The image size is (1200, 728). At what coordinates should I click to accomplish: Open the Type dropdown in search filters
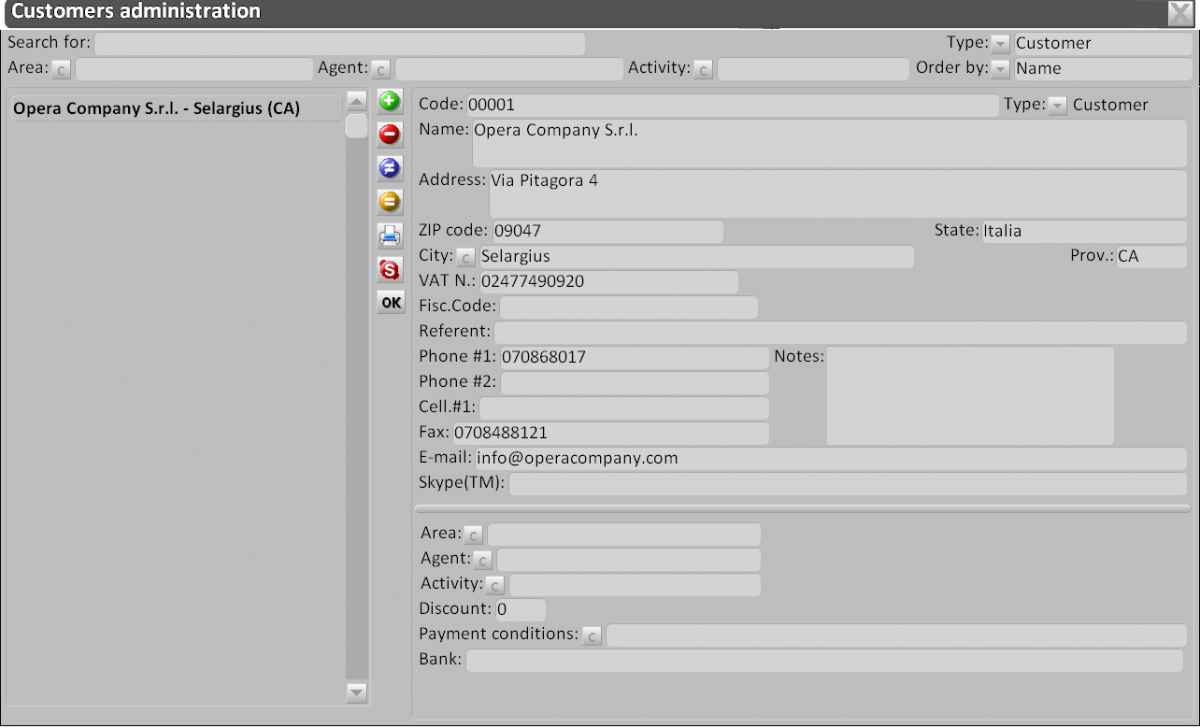(1001, 43)
